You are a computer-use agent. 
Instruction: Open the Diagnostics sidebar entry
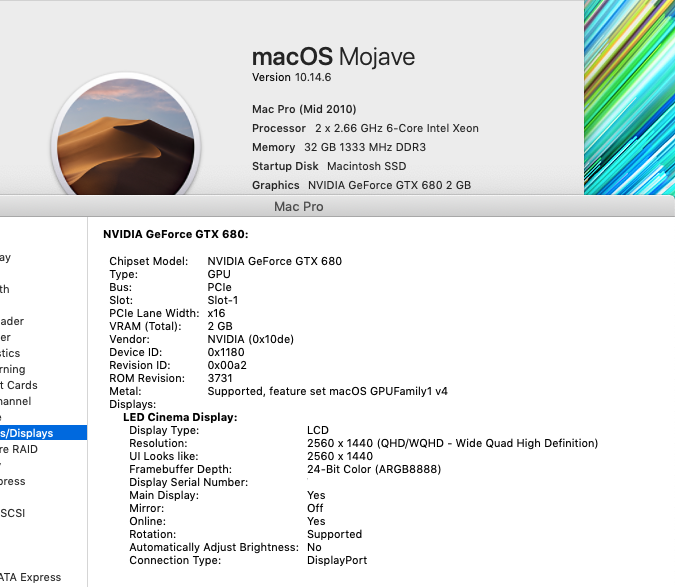tap(10, 353)
